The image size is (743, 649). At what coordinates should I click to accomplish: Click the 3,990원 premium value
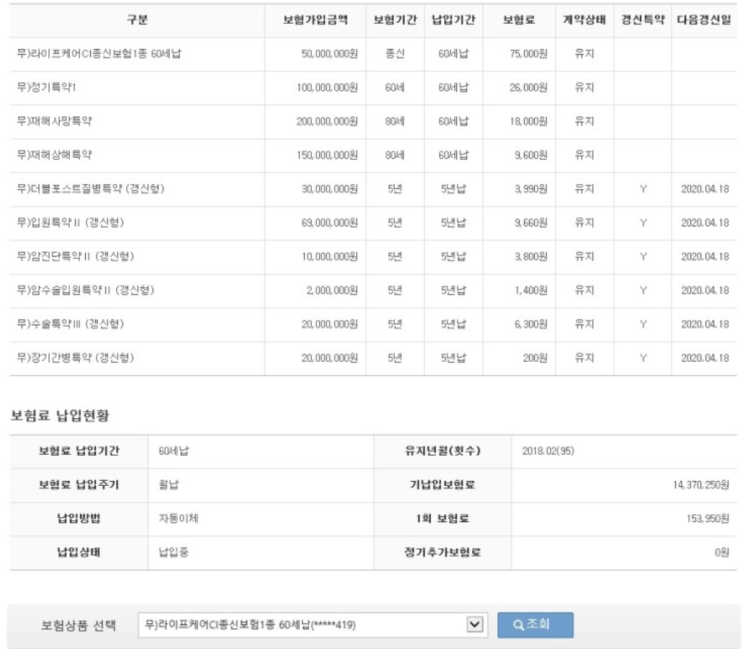point(531,189)
